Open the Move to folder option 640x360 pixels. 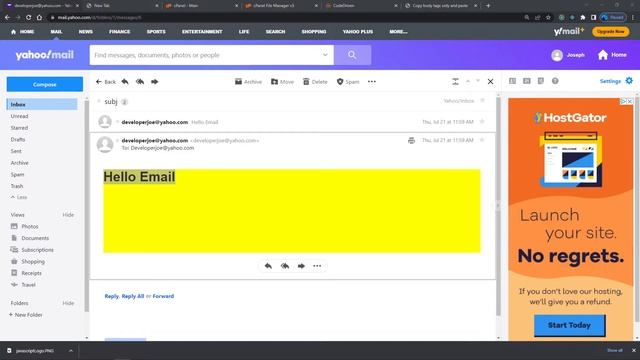[x=282, y=82]
